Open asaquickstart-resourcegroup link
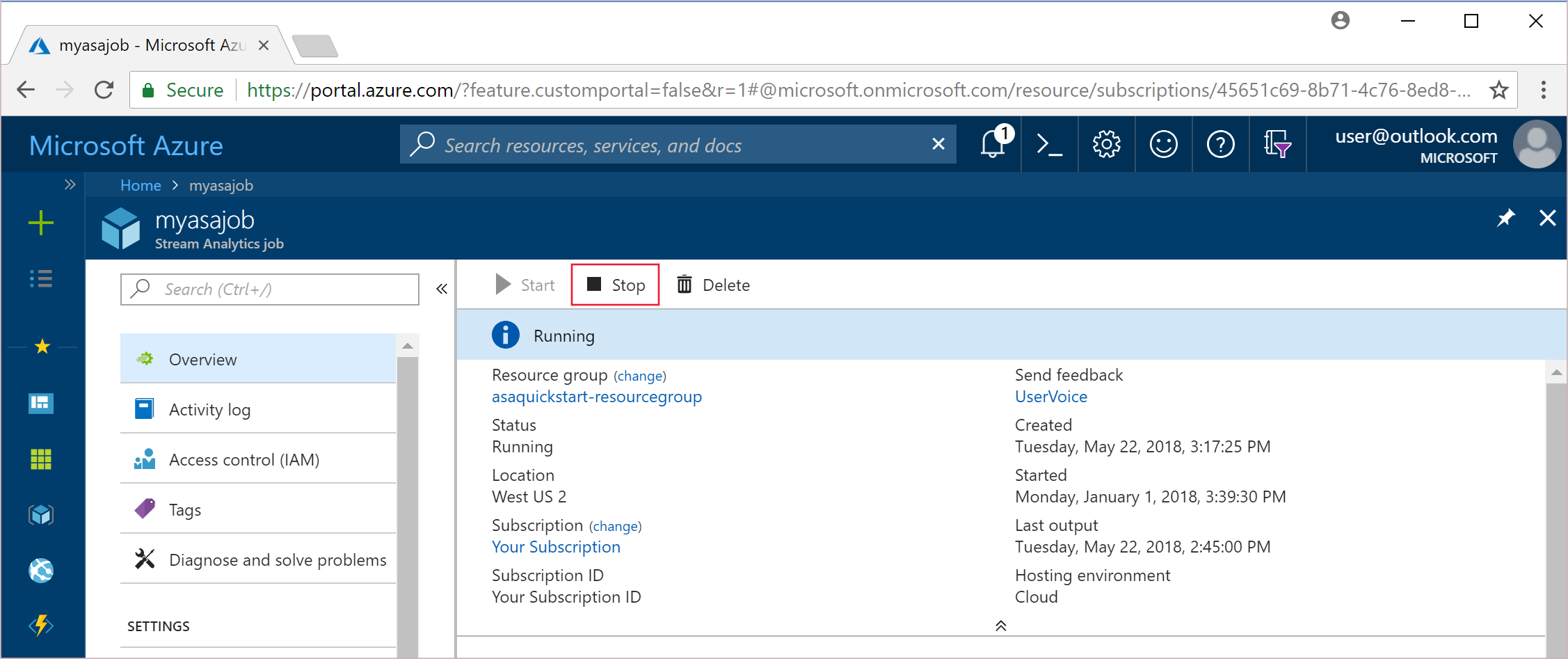This screenshot has width=1568, height=659. point(597,397)
